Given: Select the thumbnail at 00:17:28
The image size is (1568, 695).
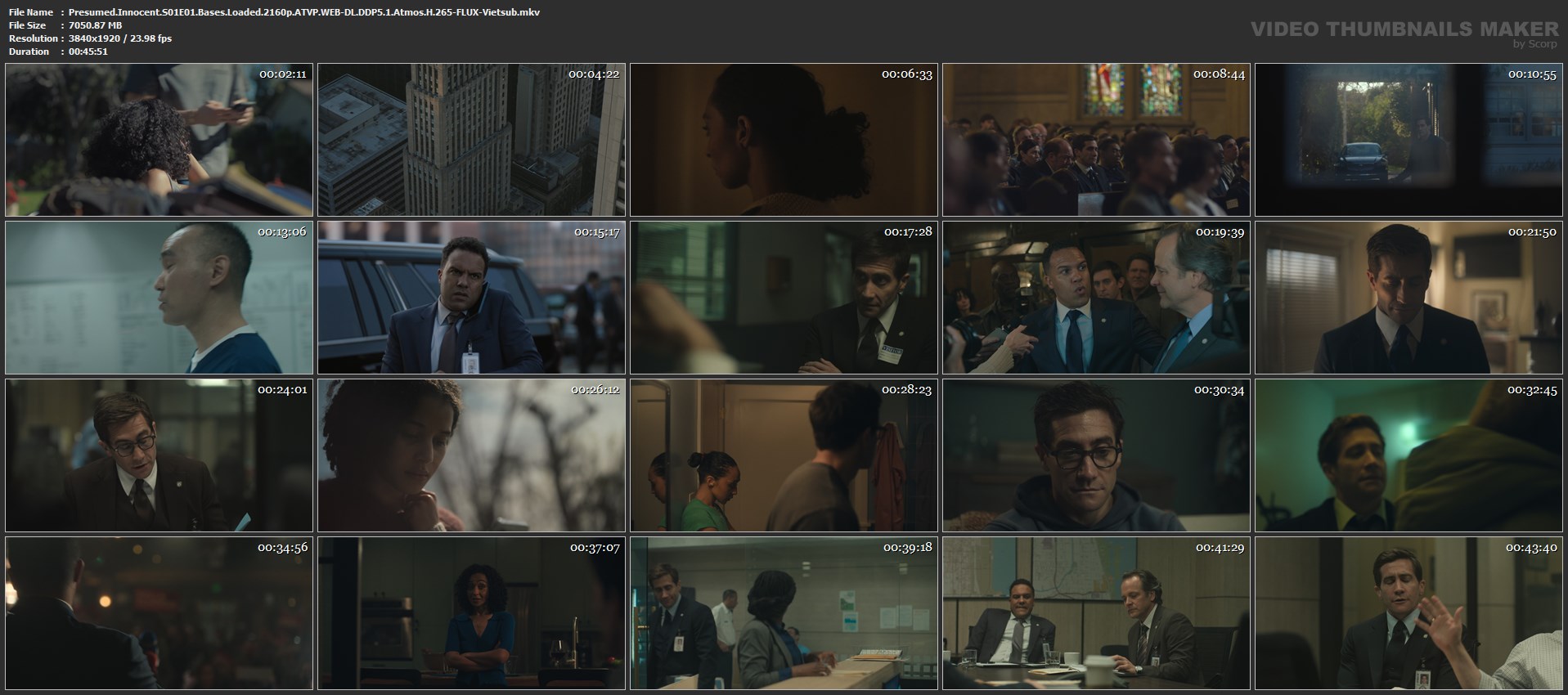Looking at the screenshot, I should pyautogui.click(x=784, y=298).
